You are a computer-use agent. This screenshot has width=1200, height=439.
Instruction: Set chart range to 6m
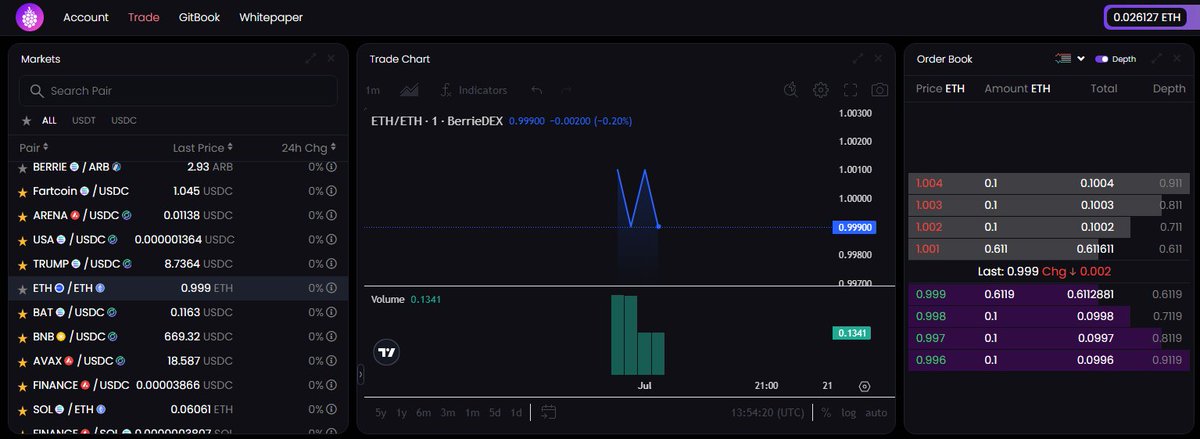[x=424, y=412]
